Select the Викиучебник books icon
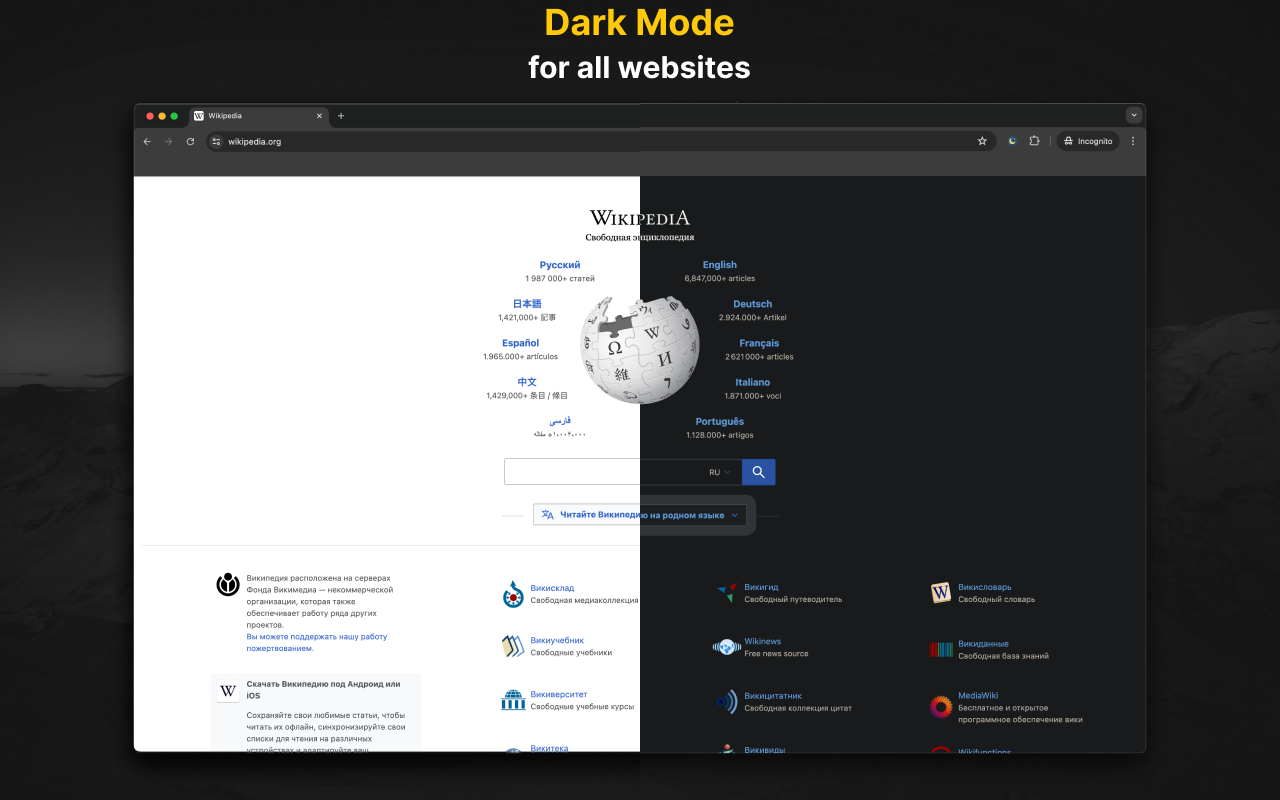 click(x=513, y=647)
